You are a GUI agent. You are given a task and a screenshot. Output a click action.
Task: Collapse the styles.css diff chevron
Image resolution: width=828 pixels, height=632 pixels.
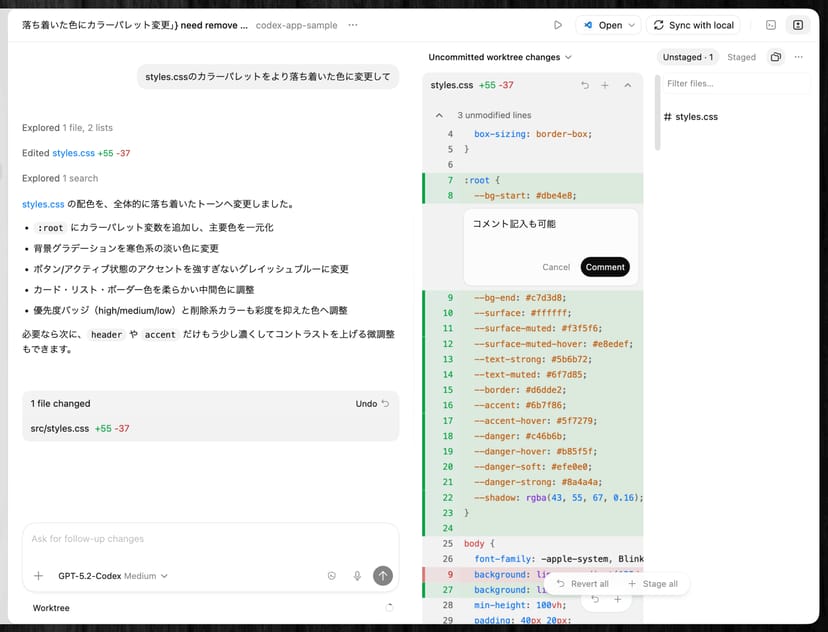[627, 86]
